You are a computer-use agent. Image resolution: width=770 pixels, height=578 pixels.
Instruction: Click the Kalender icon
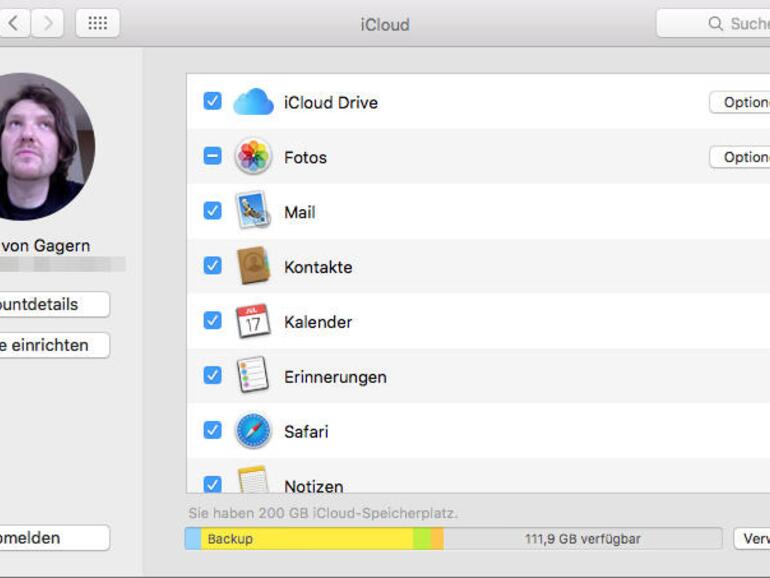click(x=253, y=321)
